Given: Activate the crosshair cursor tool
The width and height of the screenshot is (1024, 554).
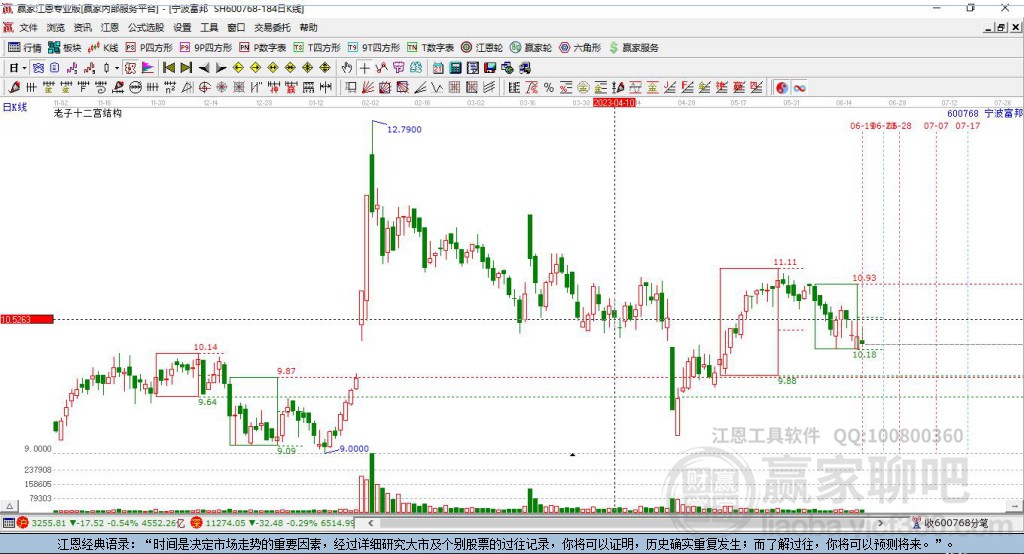Looking at the screenshot, I should 364,67.
